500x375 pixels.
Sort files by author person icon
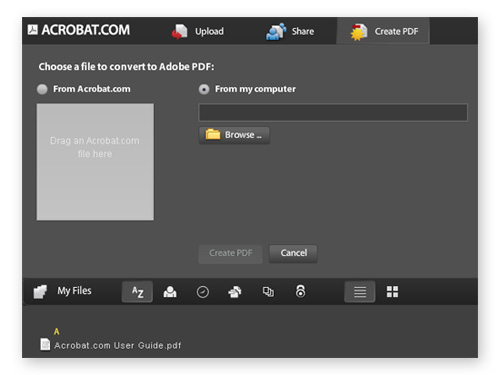click(170, 292)
